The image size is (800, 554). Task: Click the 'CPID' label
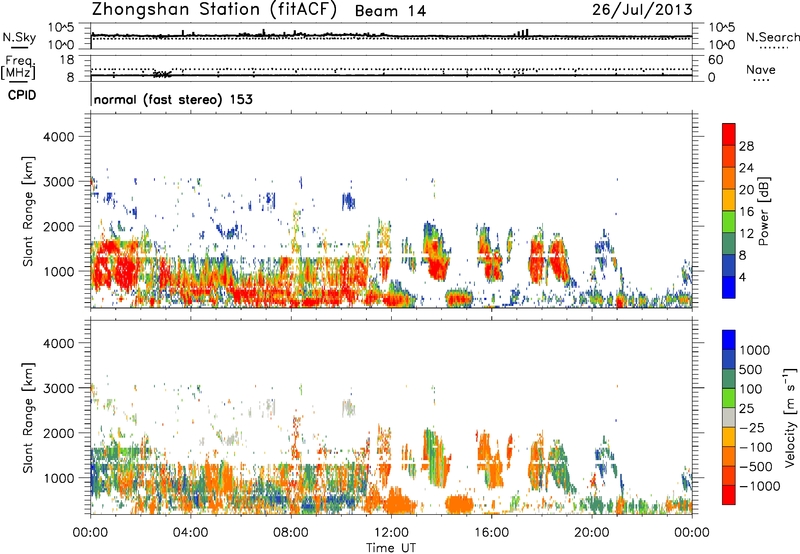click(22, 95)
